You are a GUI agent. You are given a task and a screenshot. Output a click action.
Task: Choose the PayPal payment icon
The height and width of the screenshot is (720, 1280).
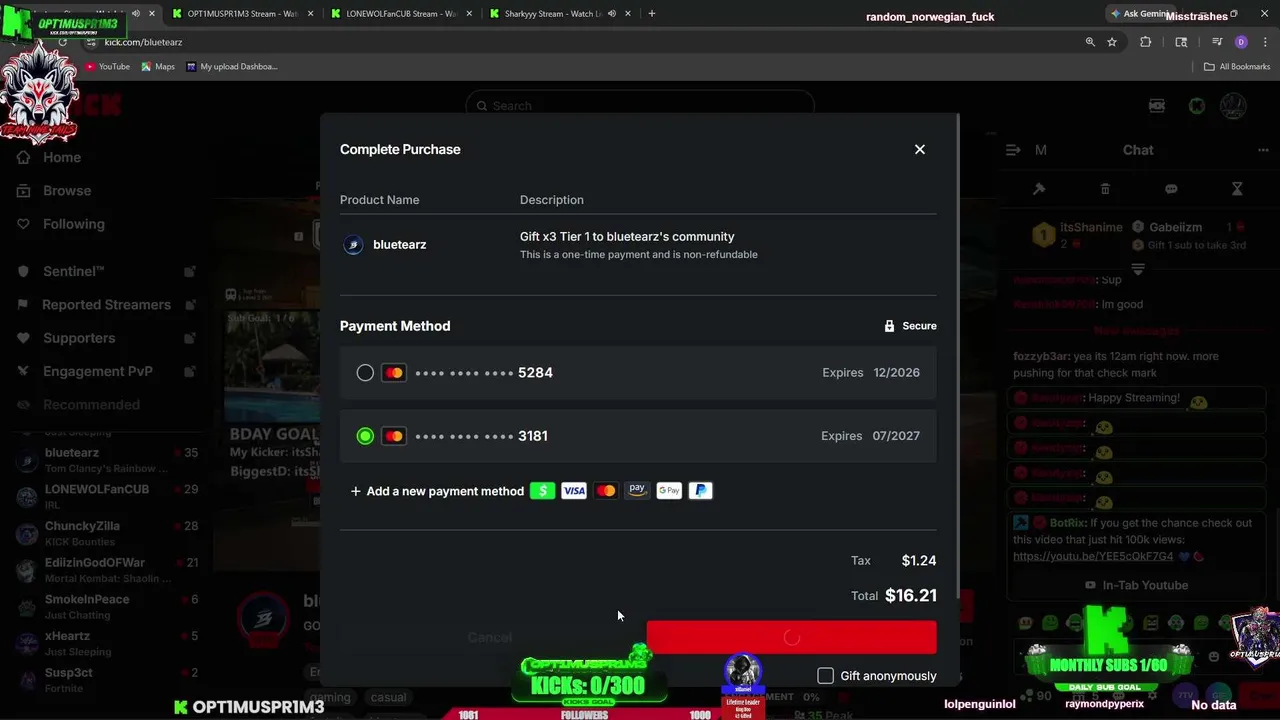701,491
